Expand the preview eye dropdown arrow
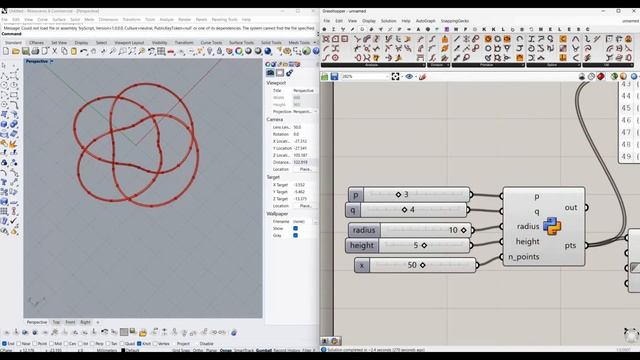Screen dimensions: 640x360 pyautogui.click(x=416, y=76)
